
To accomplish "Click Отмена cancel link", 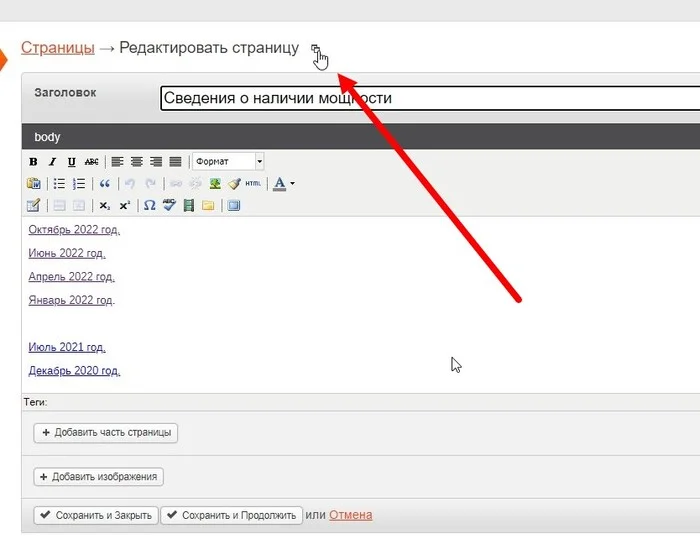I will (x=350, y=515).
